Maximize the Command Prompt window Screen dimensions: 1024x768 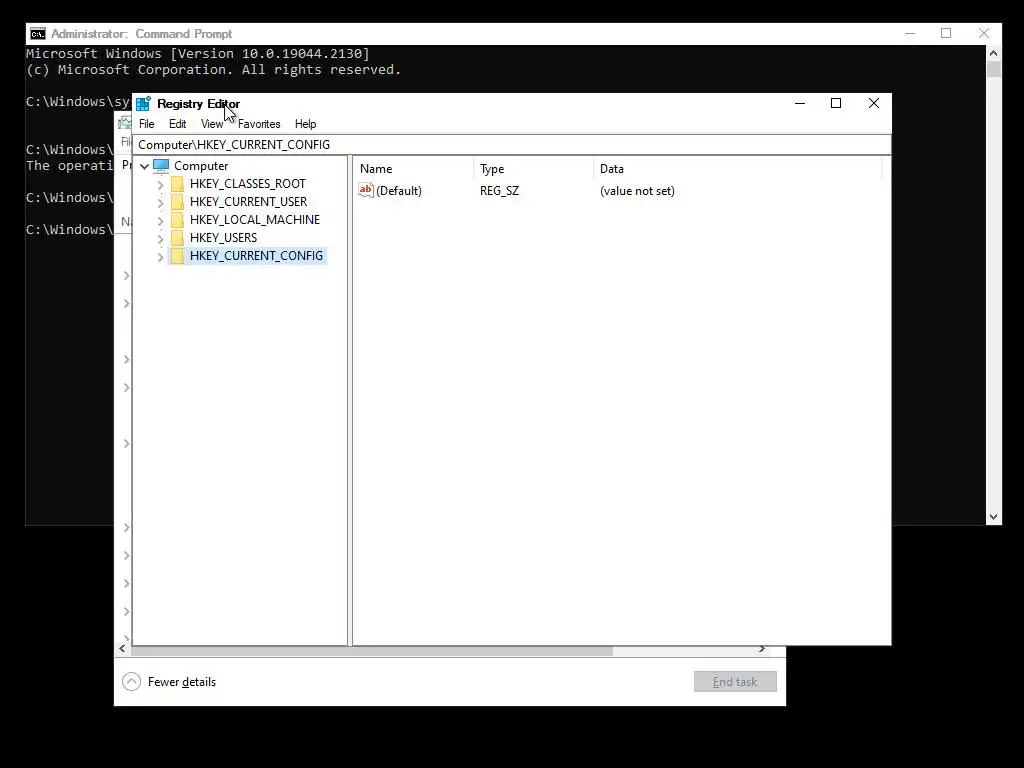pyautogui.click(x=946, y=33)
